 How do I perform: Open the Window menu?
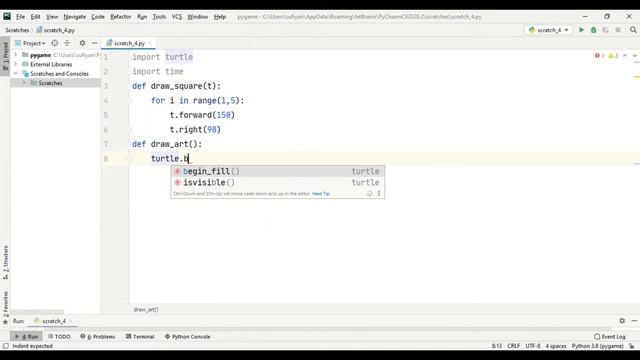coord(198,16)
